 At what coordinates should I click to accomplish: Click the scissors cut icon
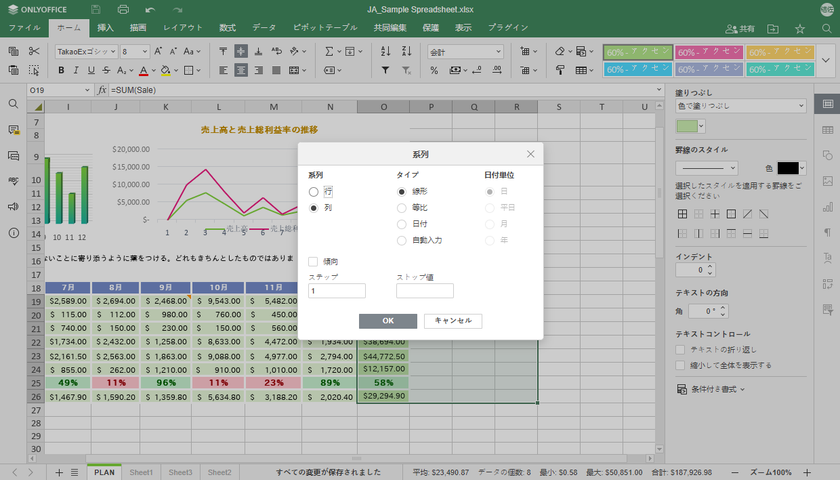[x=34, y=50]
